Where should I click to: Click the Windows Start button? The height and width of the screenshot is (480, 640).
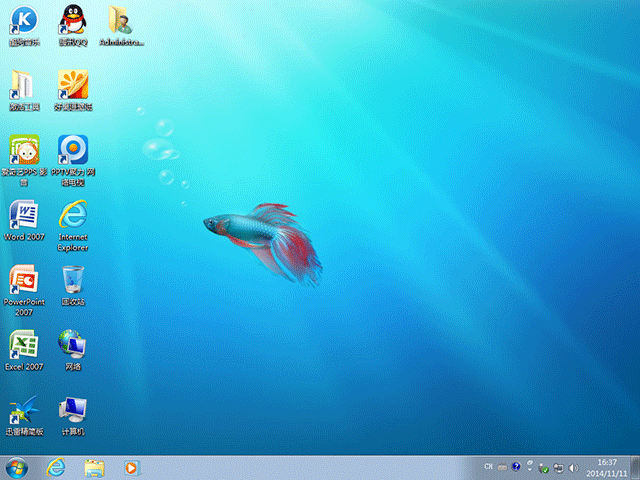pos(17,467)
